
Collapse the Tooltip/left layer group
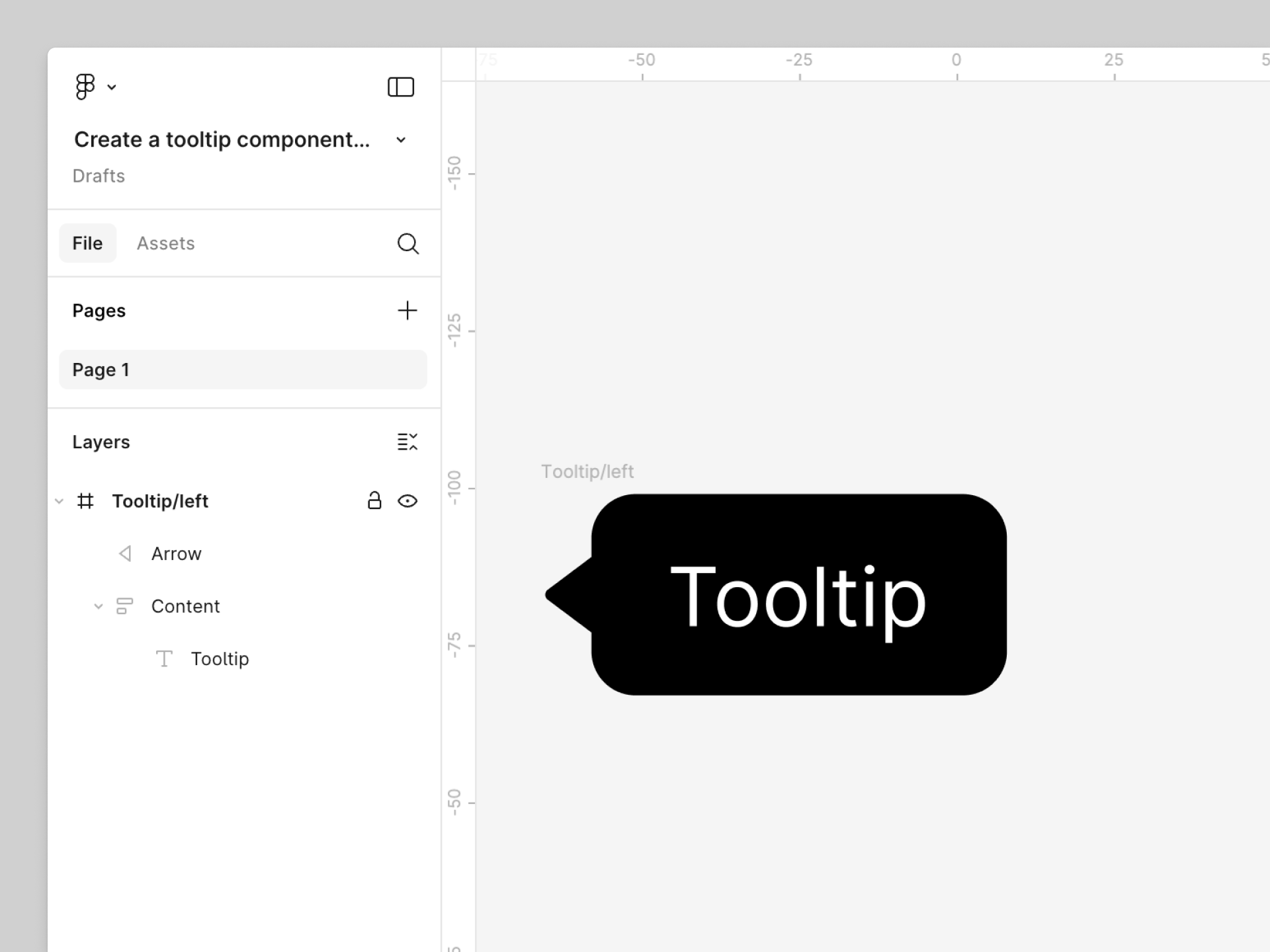point(59,501)
